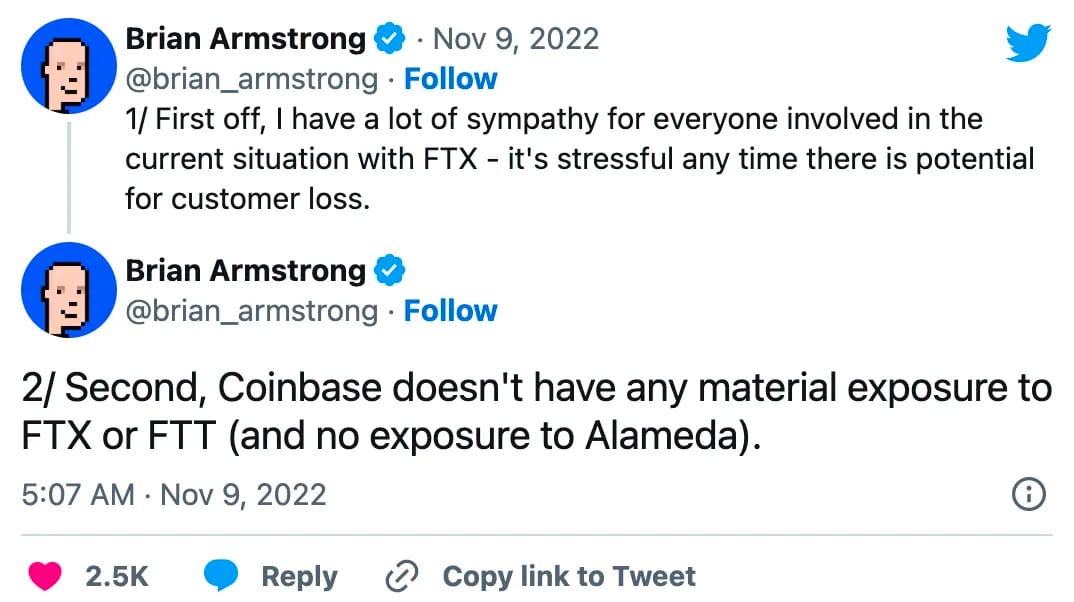This screenshot has width=1074, height=602.
Task: Open the second tweet's profile avatar
Action: point(67,289)
